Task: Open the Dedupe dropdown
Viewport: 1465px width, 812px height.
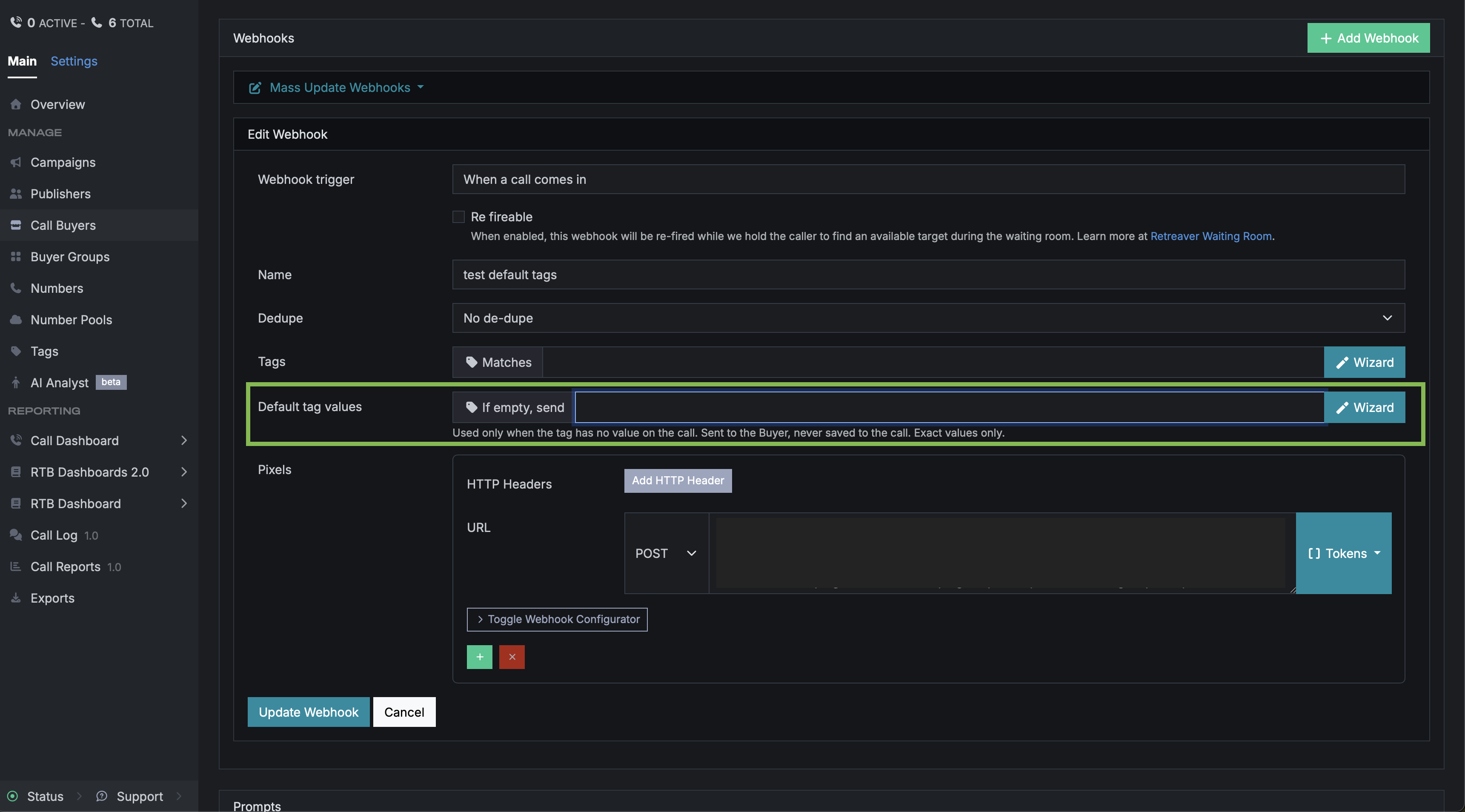Action: pyautogui.click(x=928, y=318)
